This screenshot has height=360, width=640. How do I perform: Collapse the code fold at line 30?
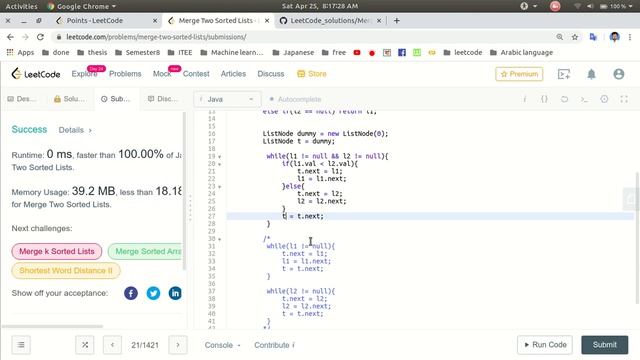(220, 239)
